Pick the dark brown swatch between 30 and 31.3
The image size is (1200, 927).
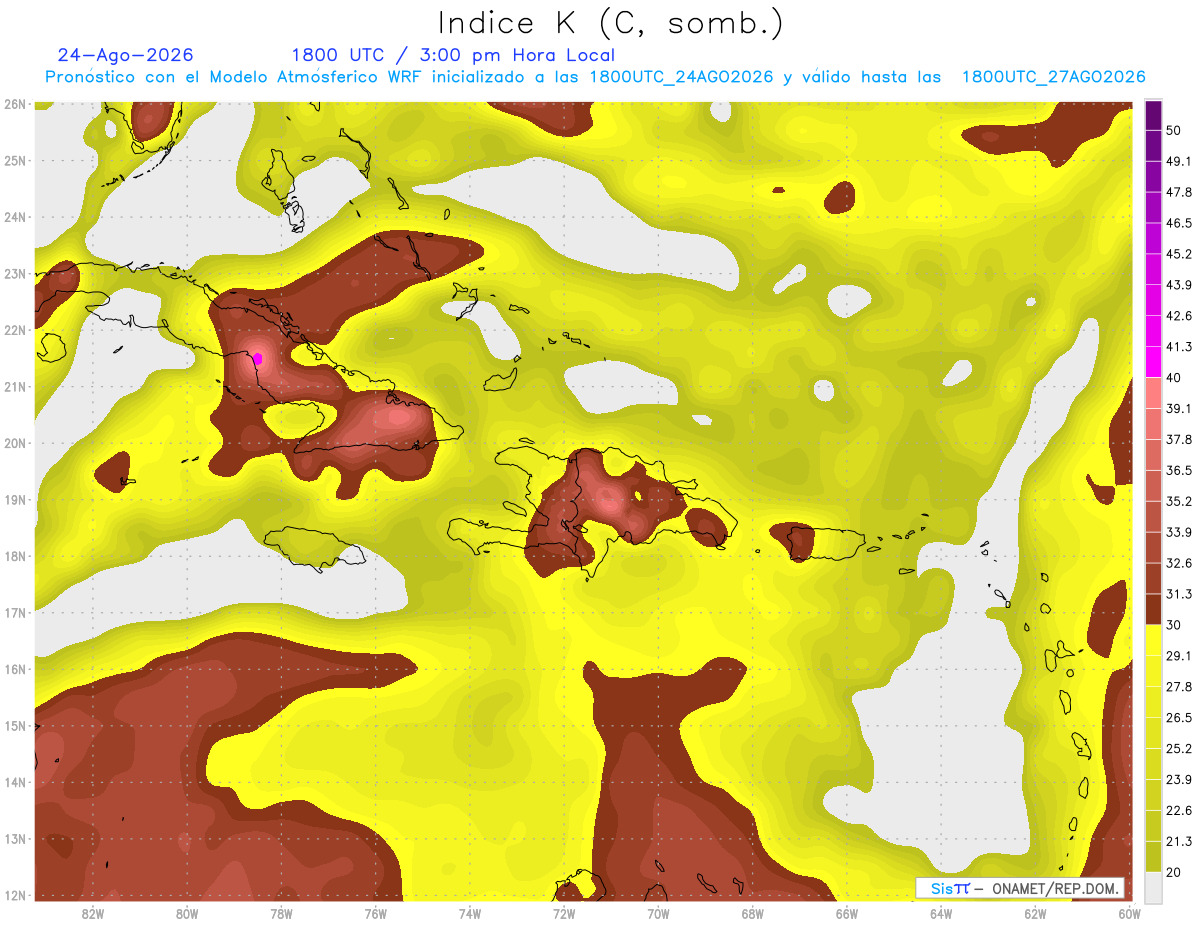pyautogui.click(x=1153, y=609)
